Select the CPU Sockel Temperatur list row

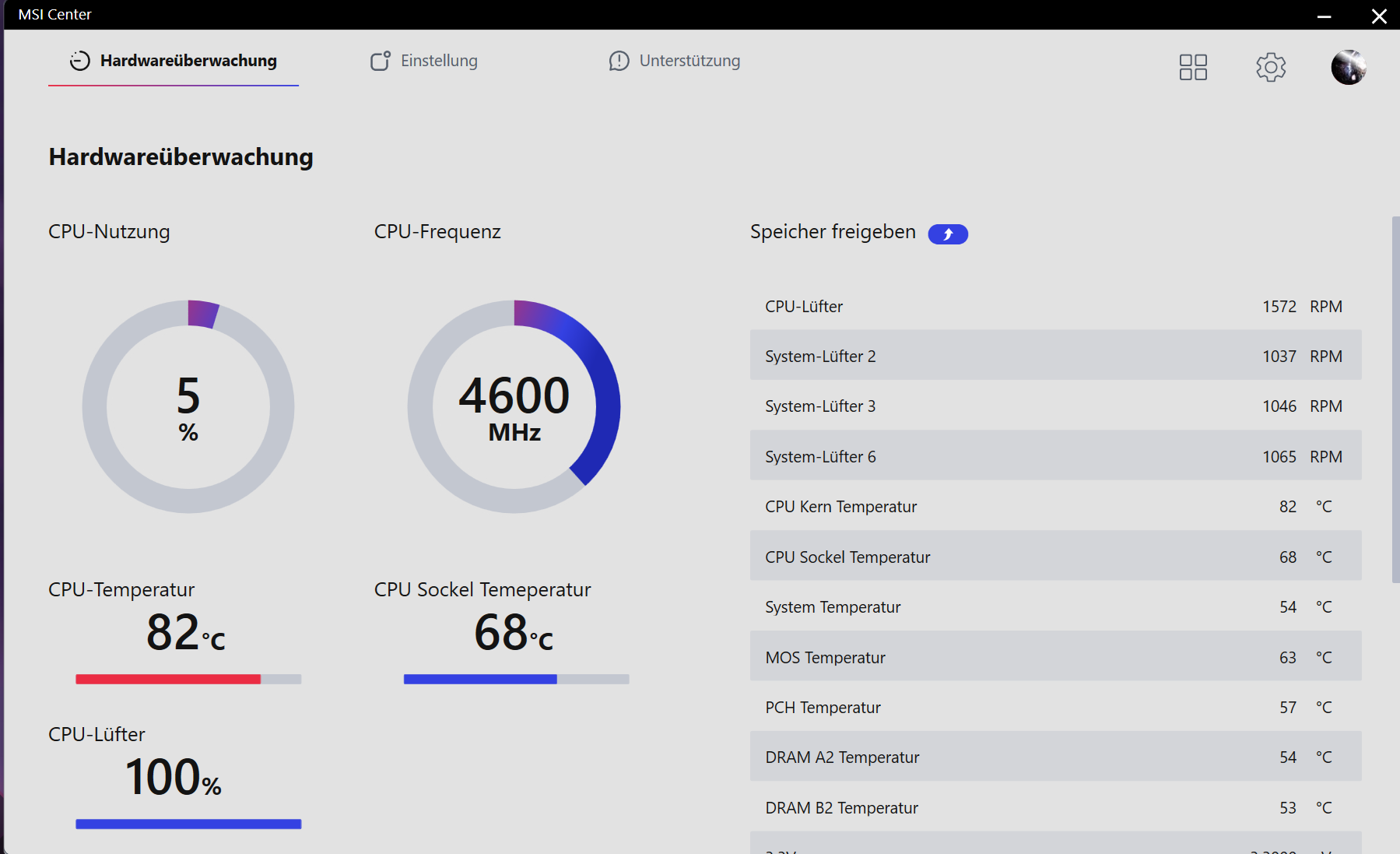click(1055, 557)
